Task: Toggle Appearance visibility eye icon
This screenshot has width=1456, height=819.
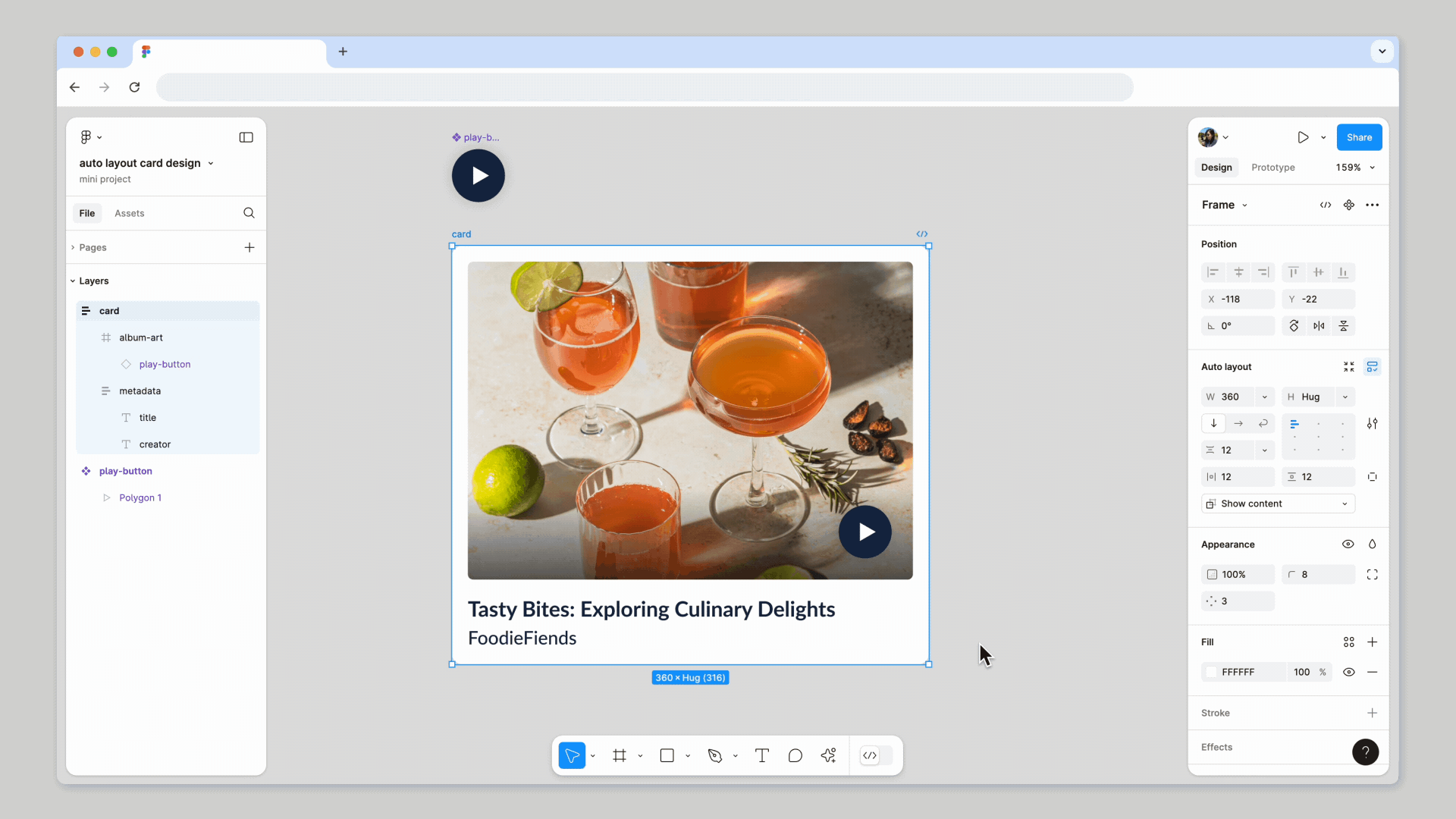Action: 1348,544
